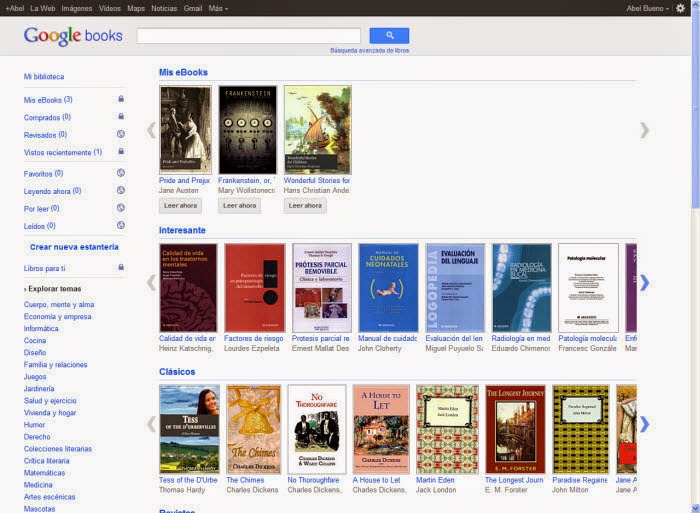Click lock icon beside Vistos recientemente
This screenshot has width=700, height=513.
[x=121, y=151]
